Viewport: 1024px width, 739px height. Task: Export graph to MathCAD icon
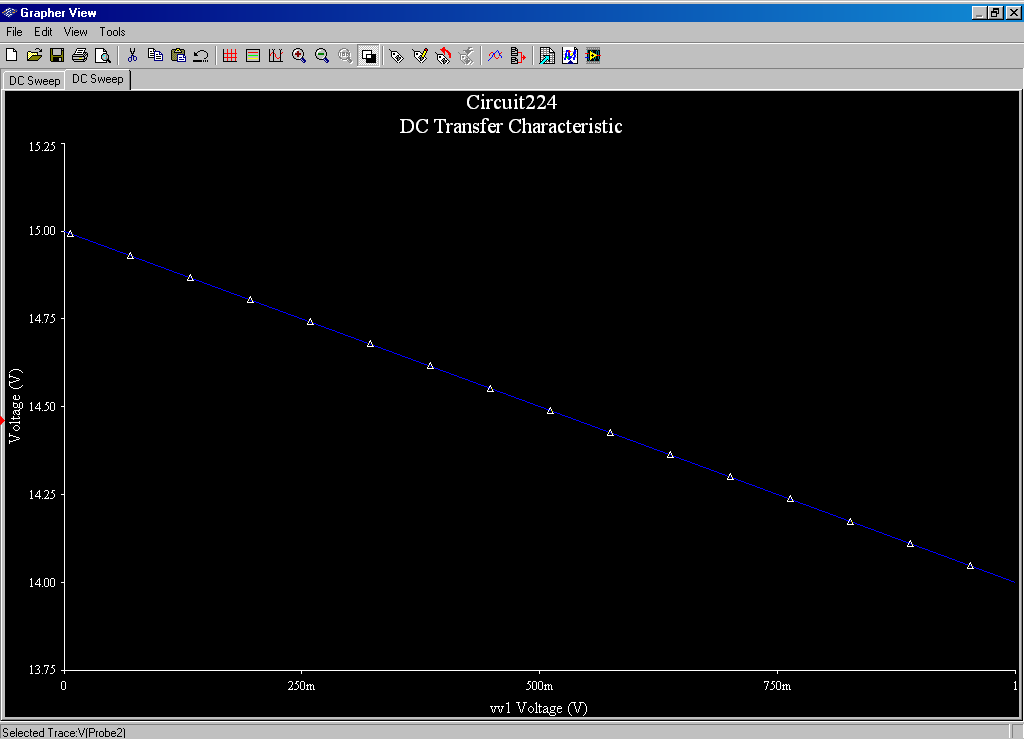(570, 55)
